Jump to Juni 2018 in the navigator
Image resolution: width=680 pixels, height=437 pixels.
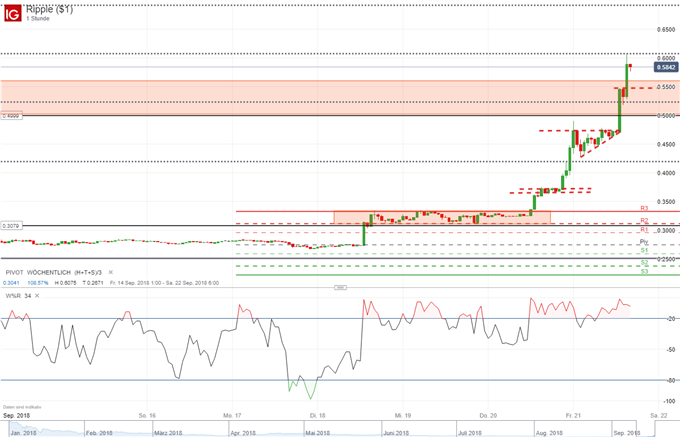coord(396,433)
